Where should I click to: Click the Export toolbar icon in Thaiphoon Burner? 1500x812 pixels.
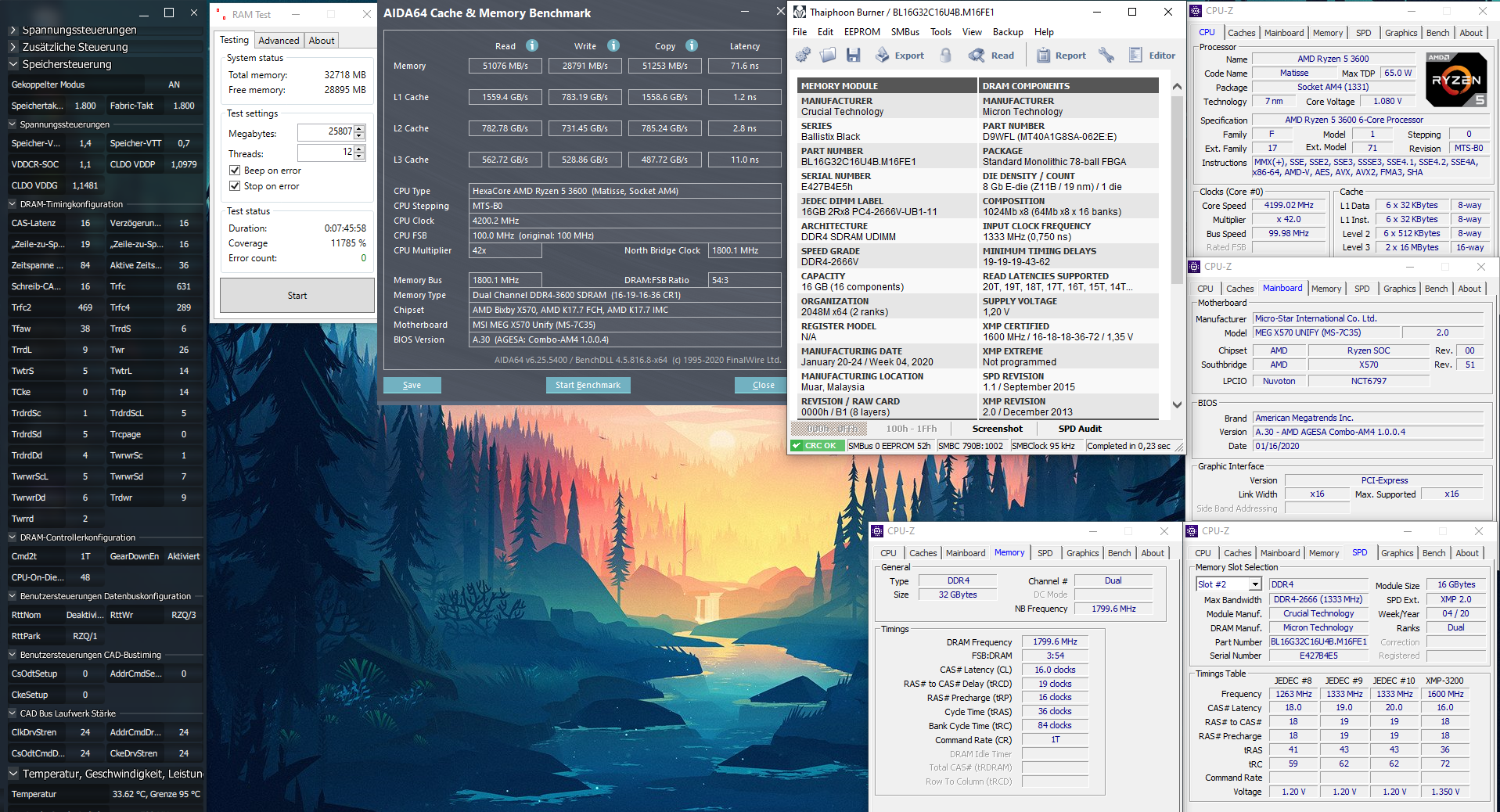(x=900, y=55)
